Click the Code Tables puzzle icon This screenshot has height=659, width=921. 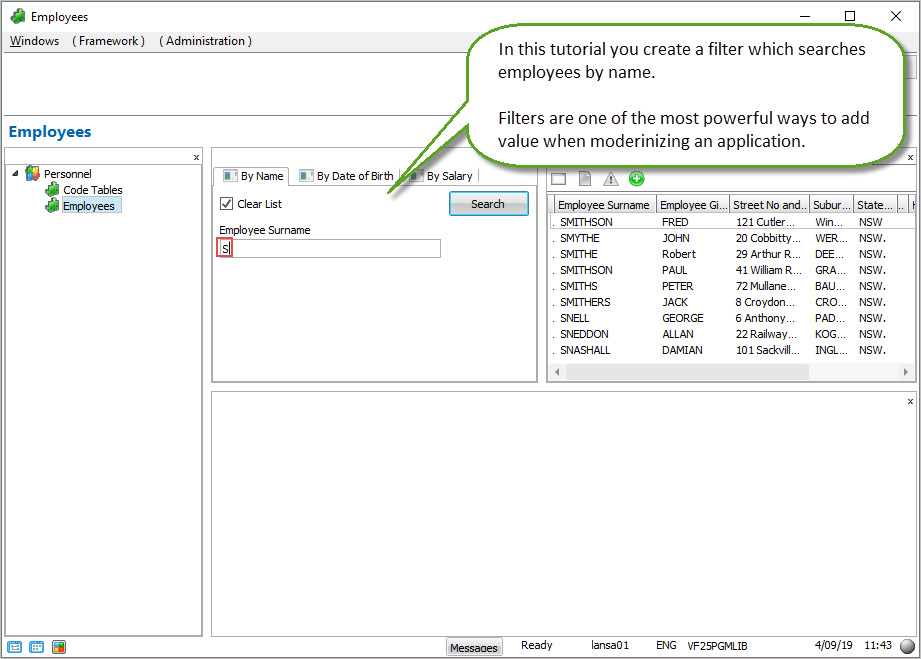(x=52, y=189)
